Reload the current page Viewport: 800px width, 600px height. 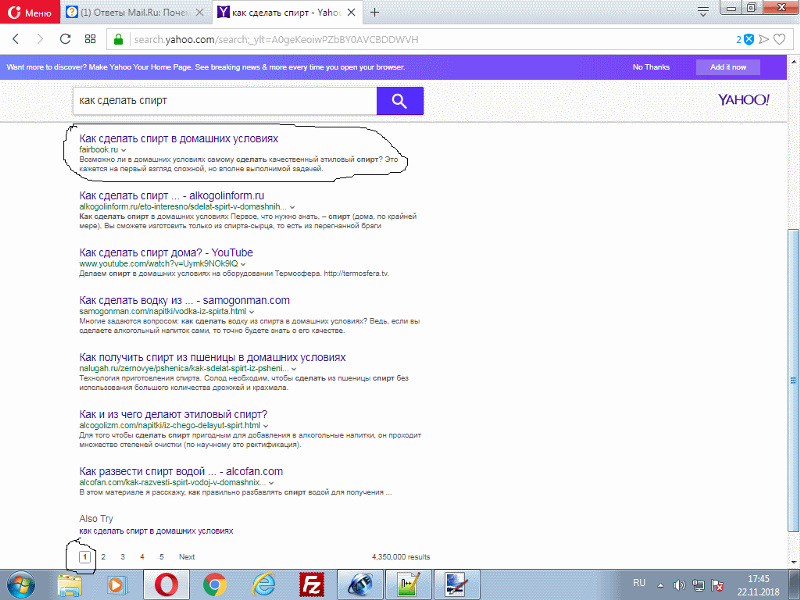[65, 39]
